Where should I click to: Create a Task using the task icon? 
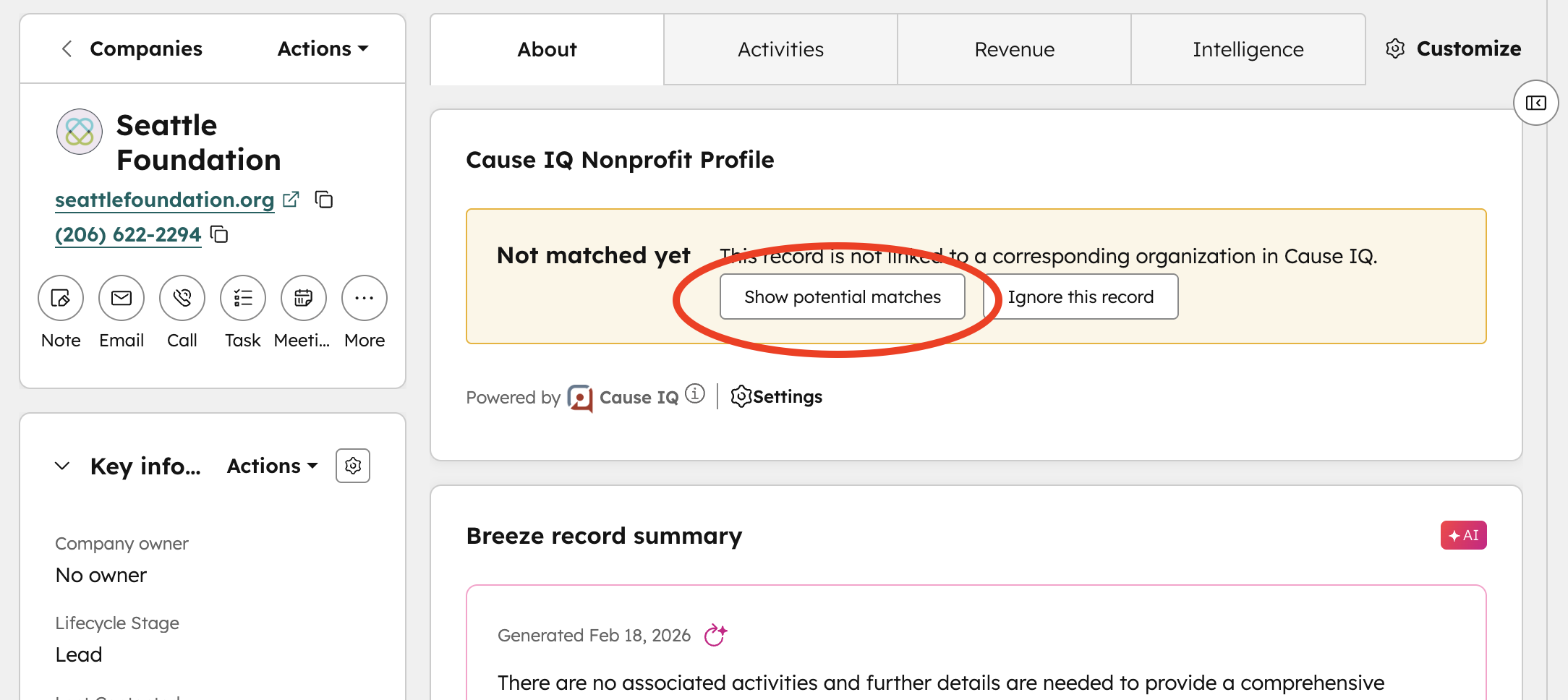pos(242,297)
